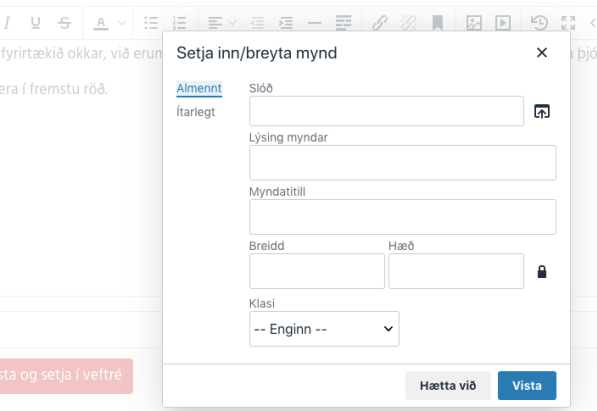Click the strikethrough formatting icon
This screenshot has width=597, height=411.
pyautogui.click(x=64, y=23)
